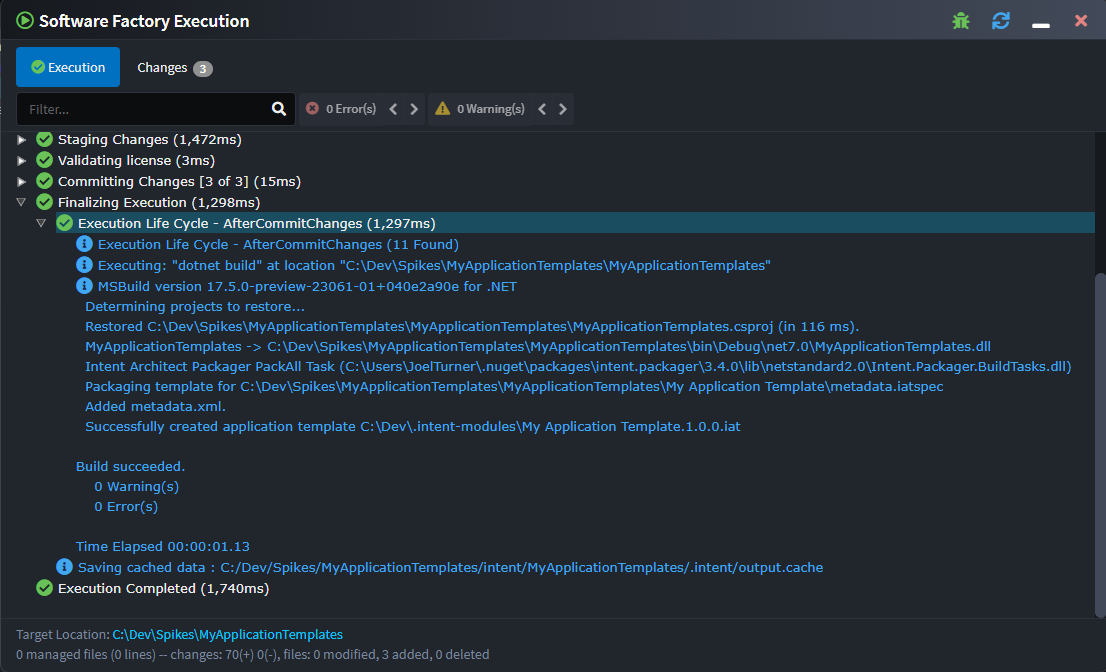Click the search magnifier icon in filter box

pyautogui.click(x=279, y=109)
